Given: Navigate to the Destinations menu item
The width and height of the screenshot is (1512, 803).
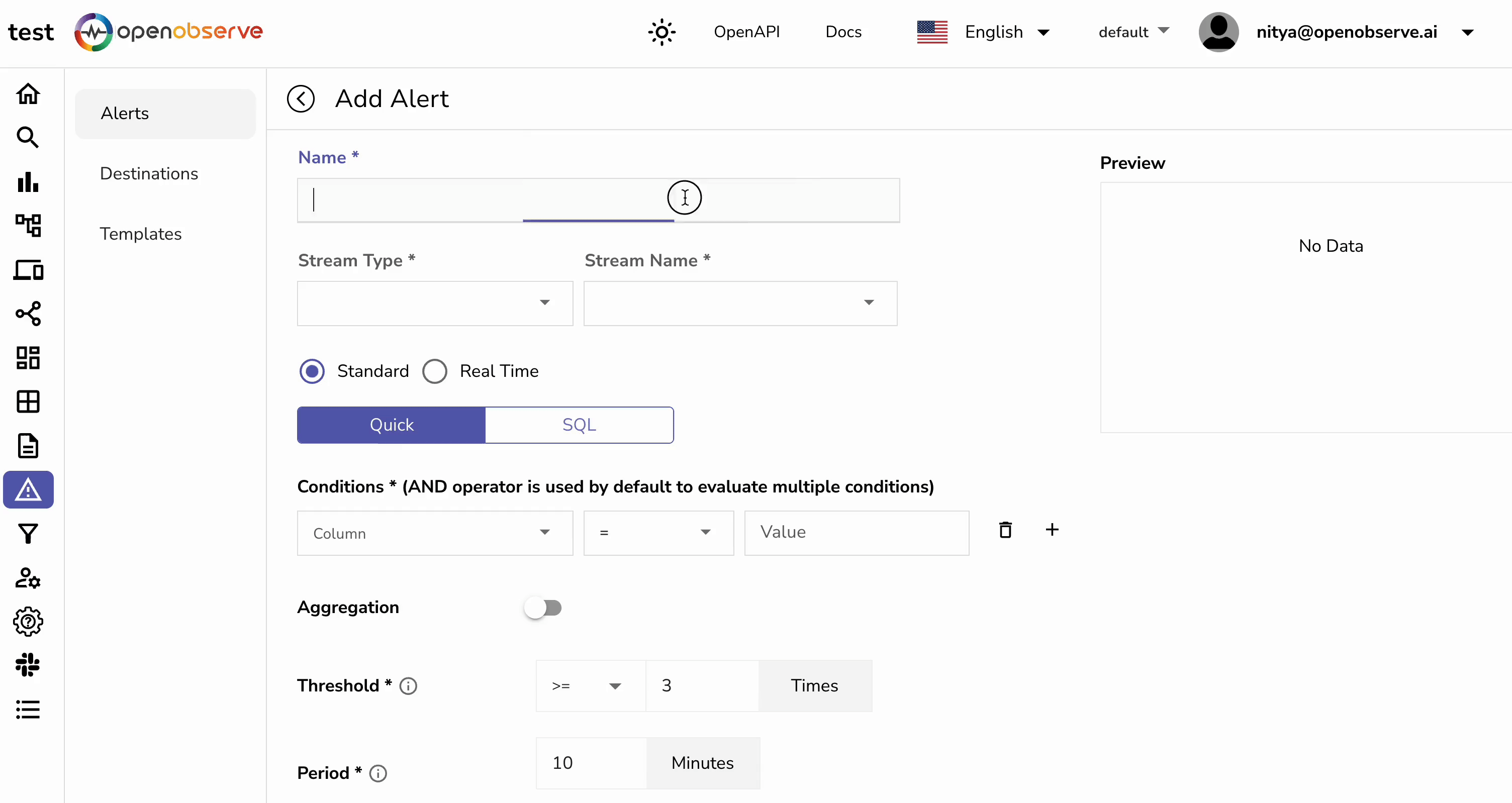Looking at the screenshot, I should pos(149,173).
